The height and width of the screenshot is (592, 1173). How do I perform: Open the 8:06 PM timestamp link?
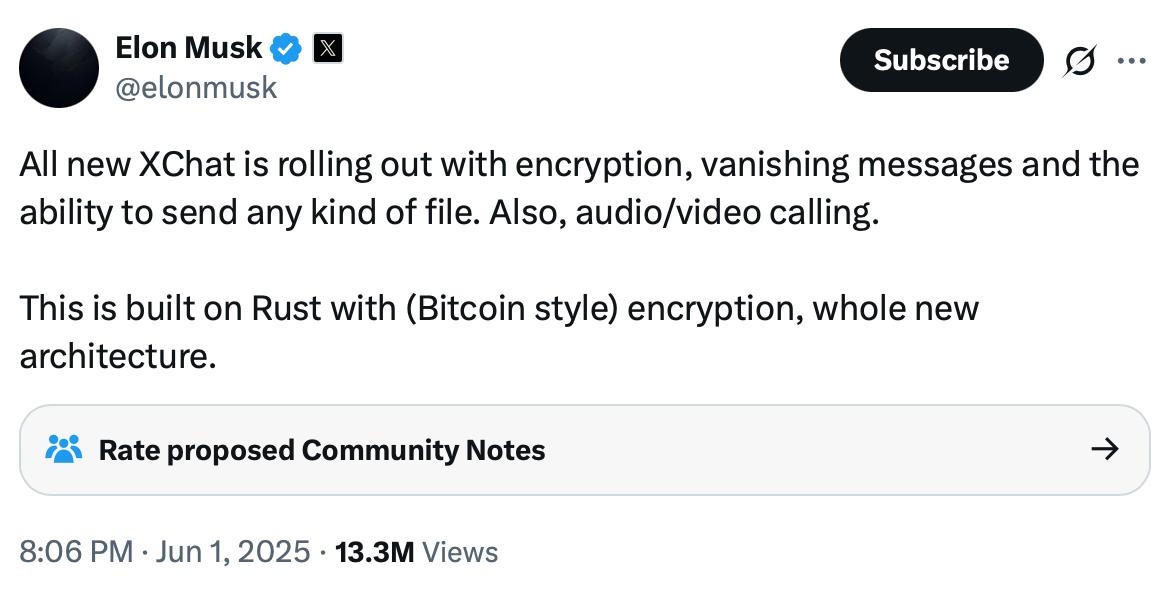76,551
